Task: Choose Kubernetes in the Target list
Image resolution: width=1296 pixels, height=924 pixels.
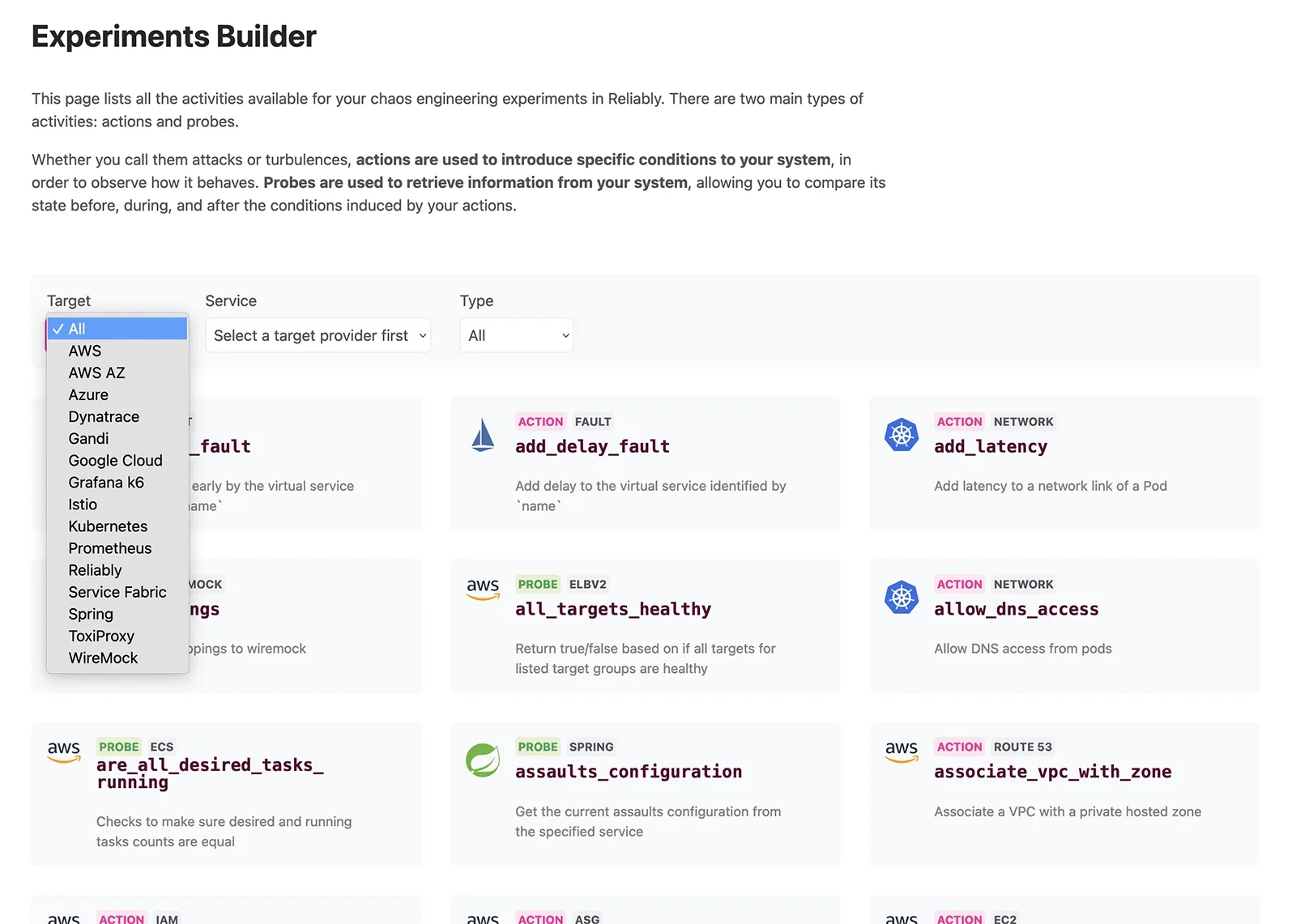Action: click(x=117, y=526)
